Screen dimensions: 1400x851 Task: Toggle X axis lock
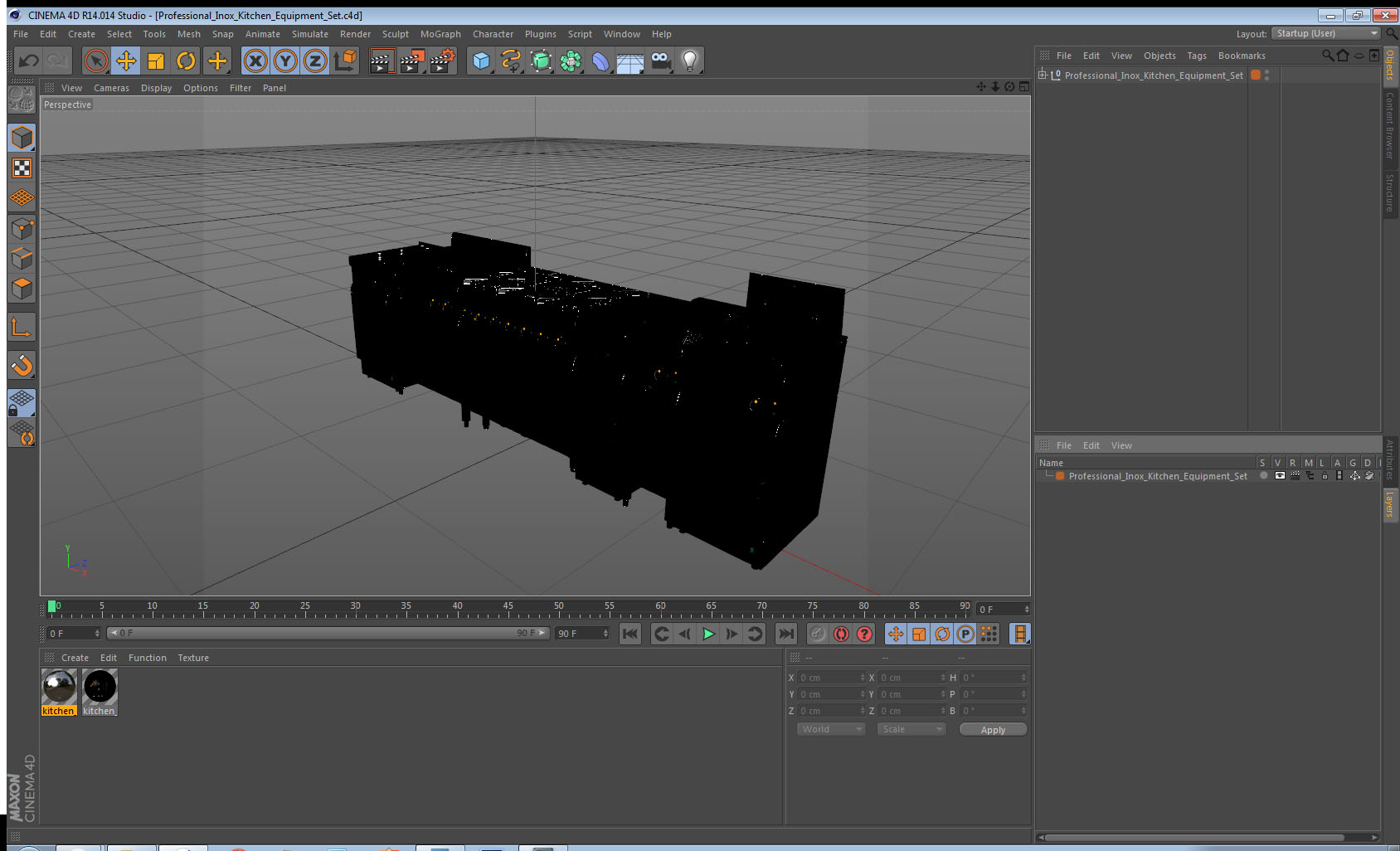pyautogui.click(x=255, y=61)
